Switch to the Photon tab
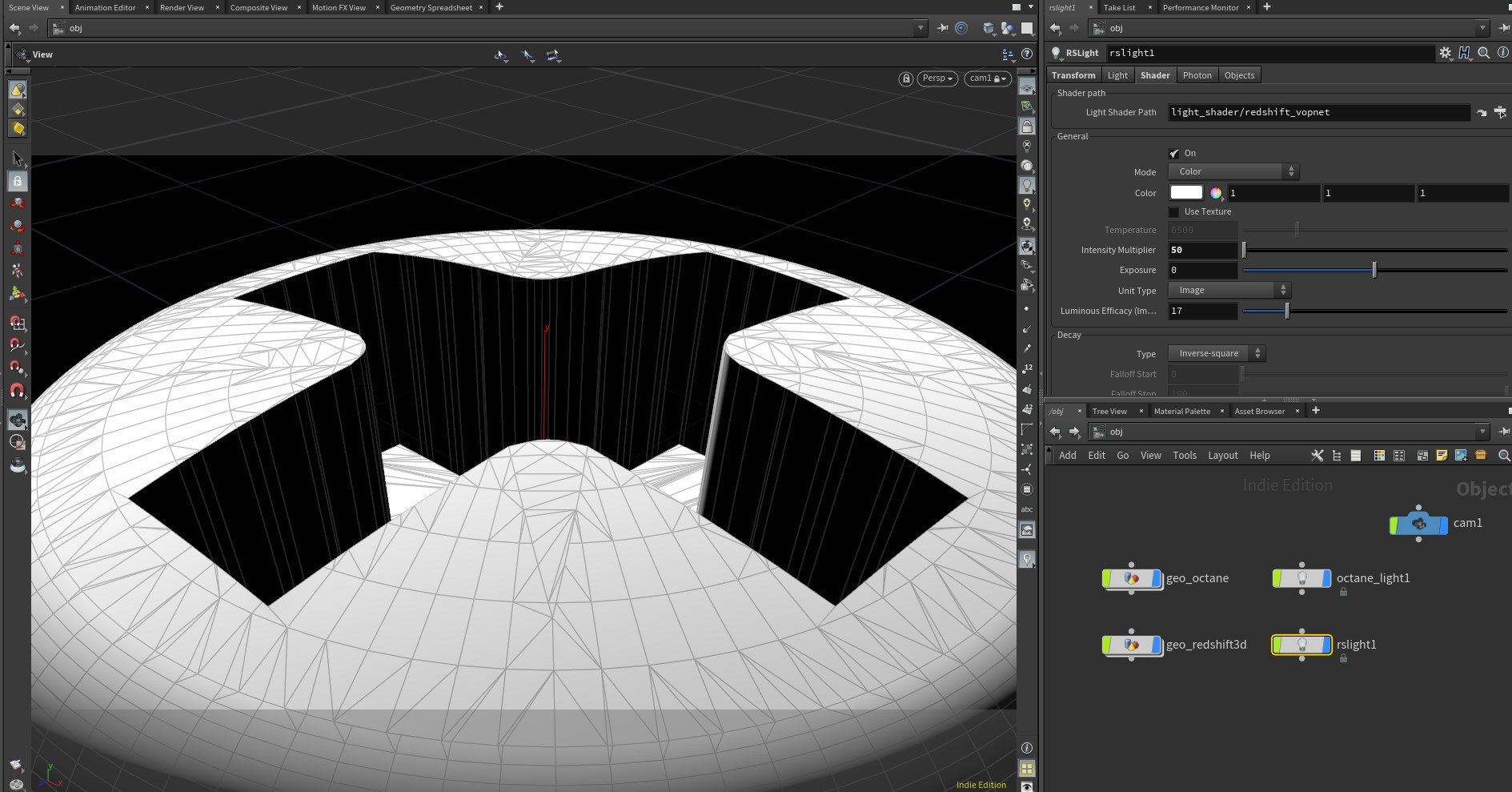The width and height of the screenshot is (1512, 792). click(x=1197, y=75)
